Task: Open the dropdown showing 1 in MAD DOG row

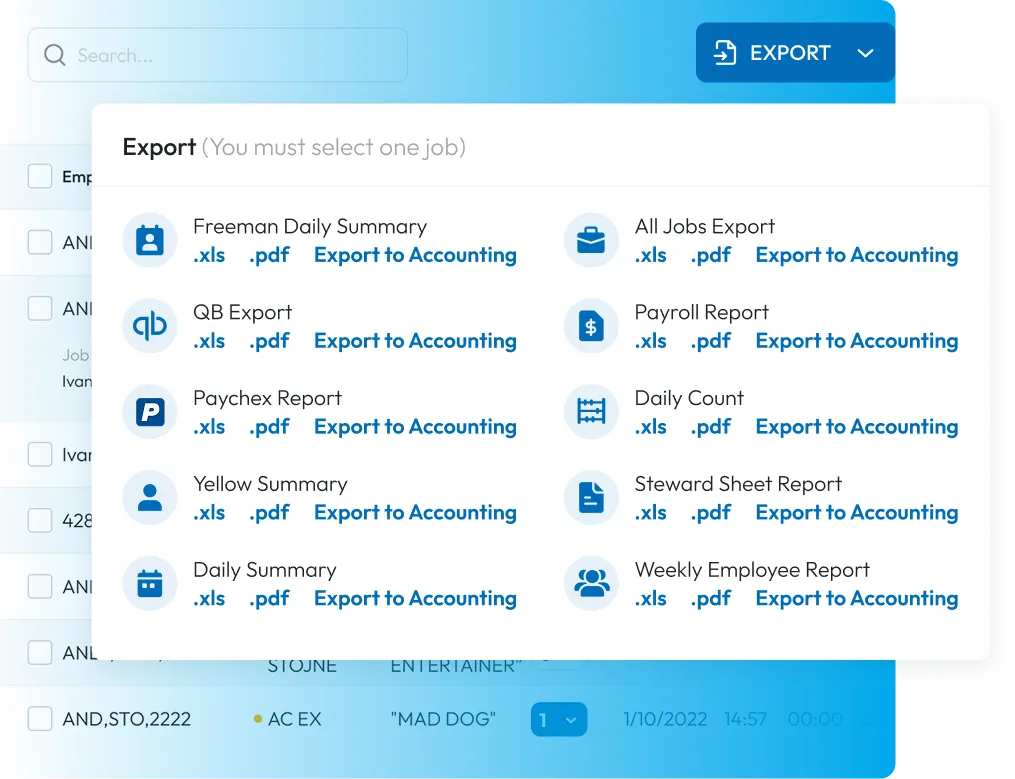Action: 558,720
